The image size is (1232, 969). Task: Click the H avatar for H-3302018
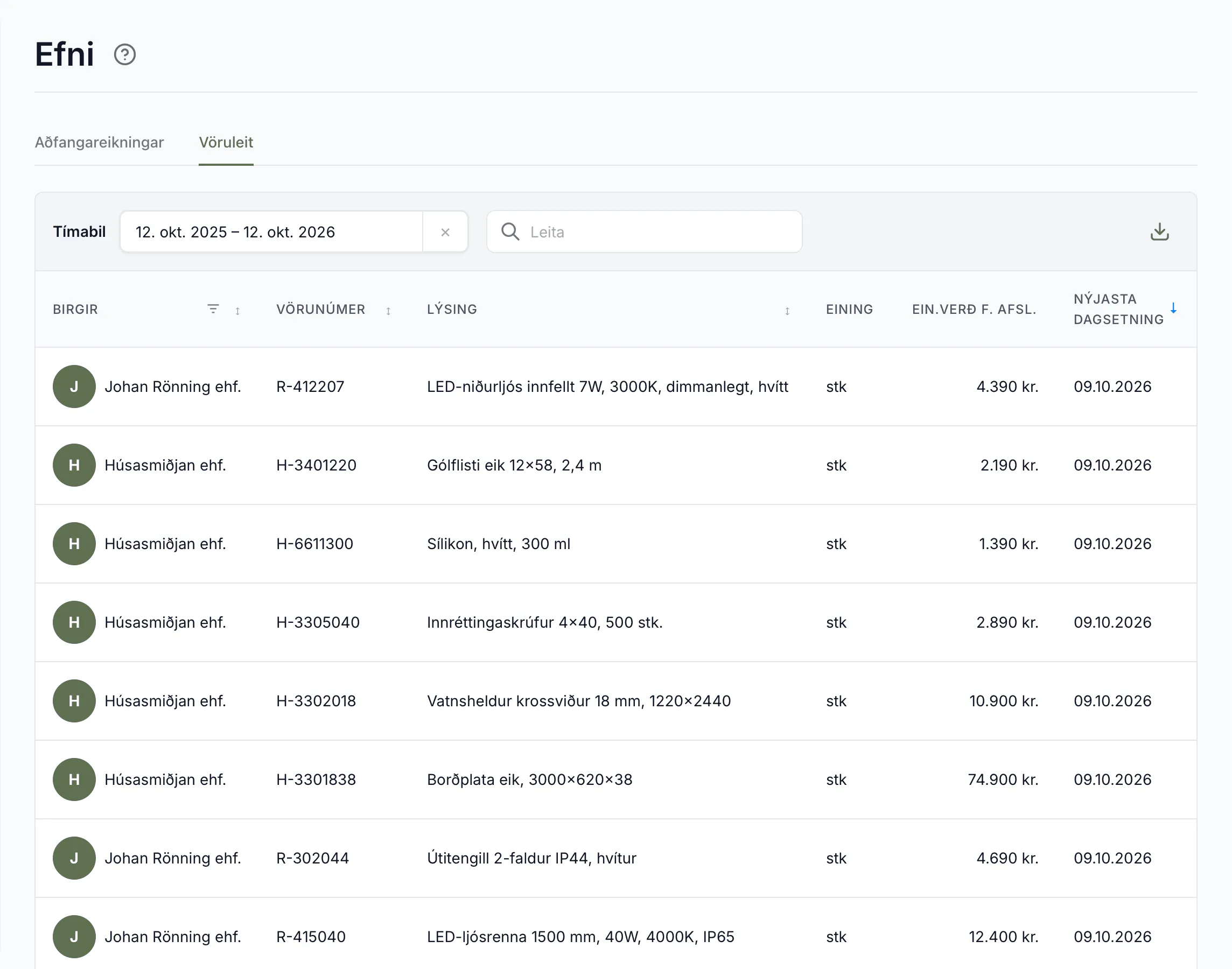tap(74, 701)
